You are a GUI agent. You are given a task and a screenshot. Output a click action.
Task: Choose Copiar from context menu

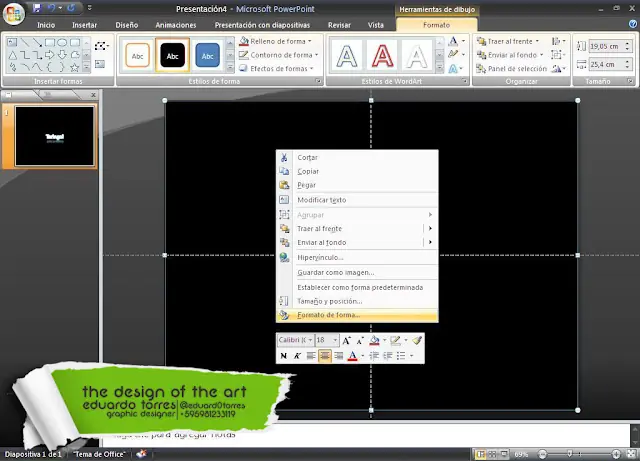click(357, 171)
